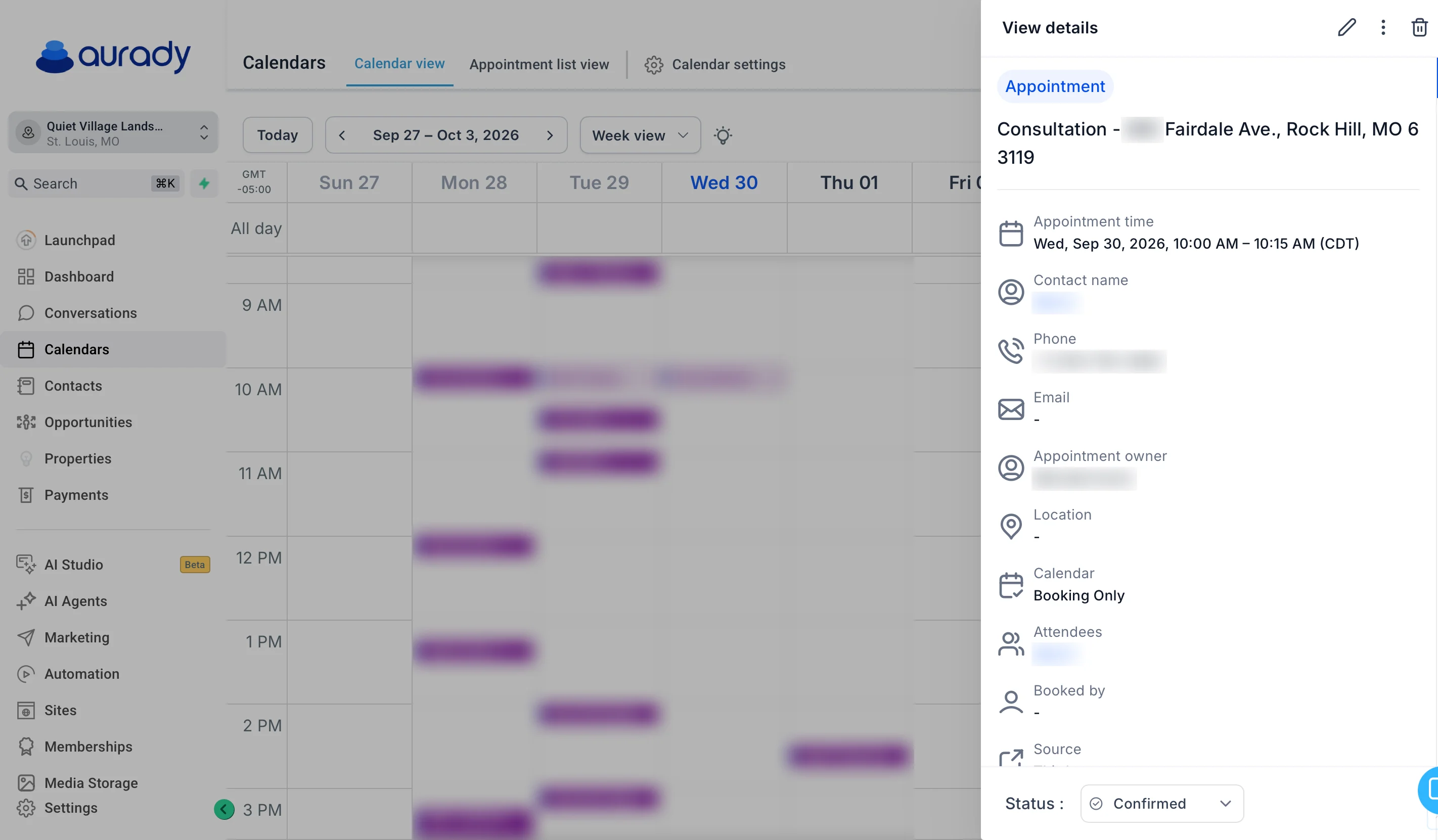Open Launchpad from the sidebar
Image resolution: width=1438 pixels, height=840 pixels.
(x=113, y=240)
